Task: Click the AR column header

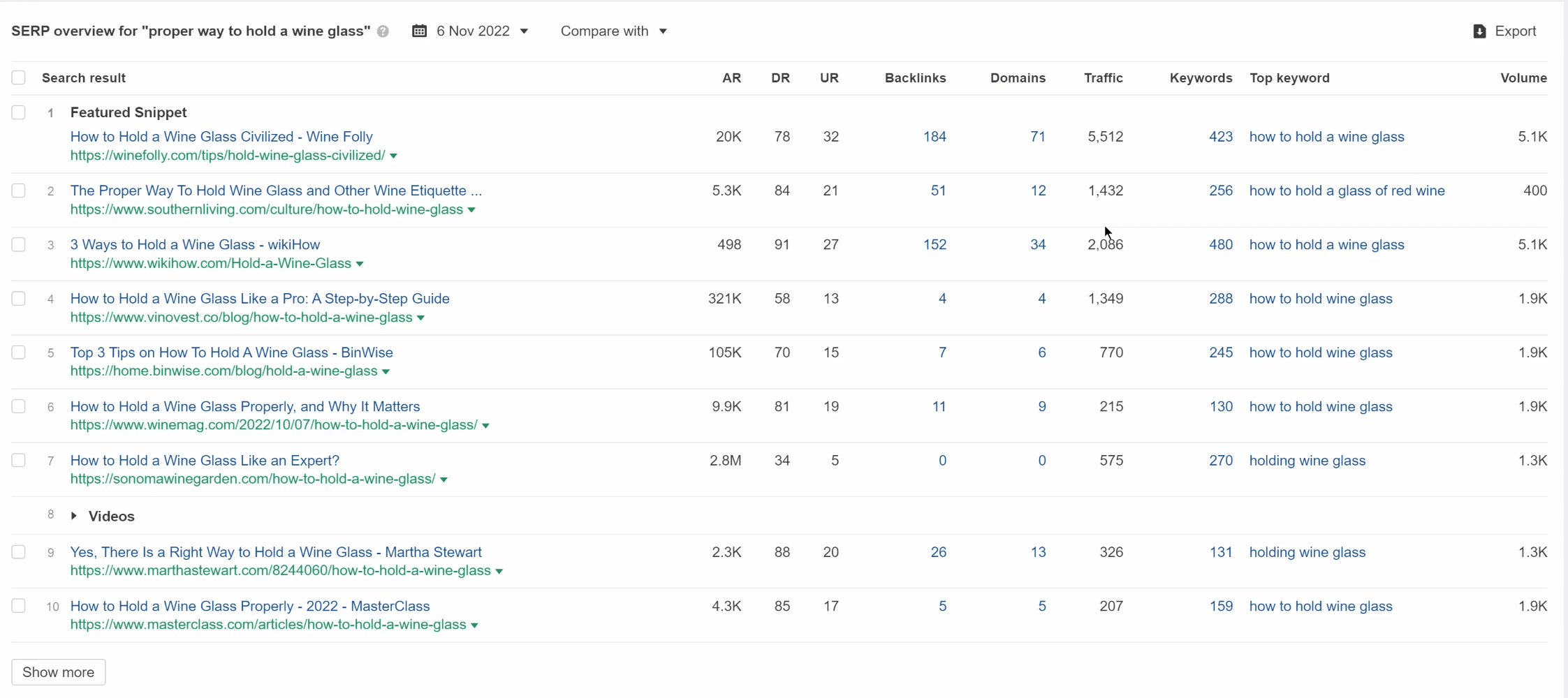Action: click(x=731, y=78)
